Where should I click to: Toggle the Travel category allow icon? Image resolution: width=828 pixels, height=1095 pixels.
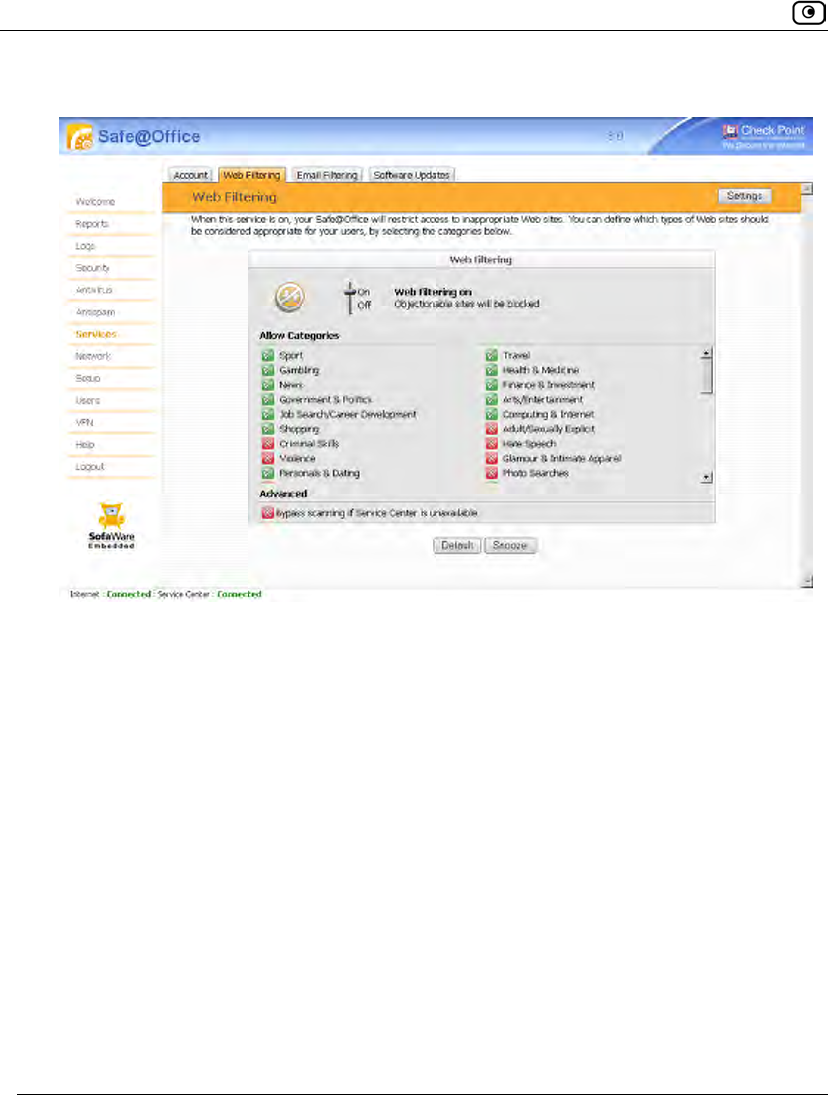(491, 355)
